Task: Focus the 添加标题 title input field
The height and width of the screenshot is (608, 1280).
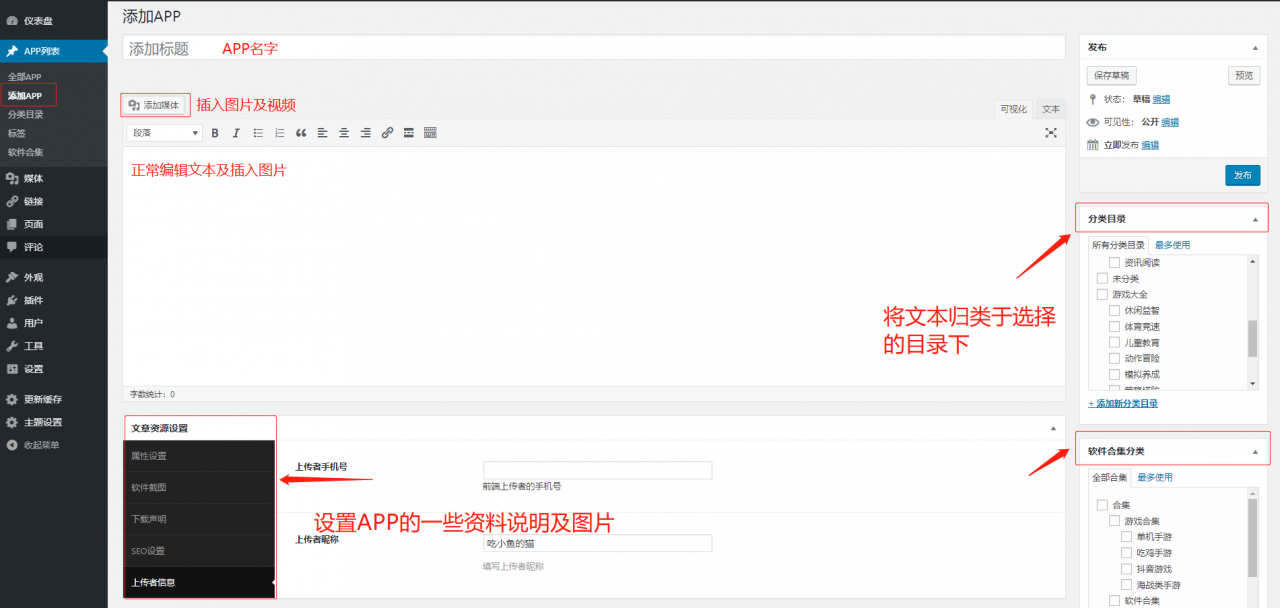Action: (594, 48)
